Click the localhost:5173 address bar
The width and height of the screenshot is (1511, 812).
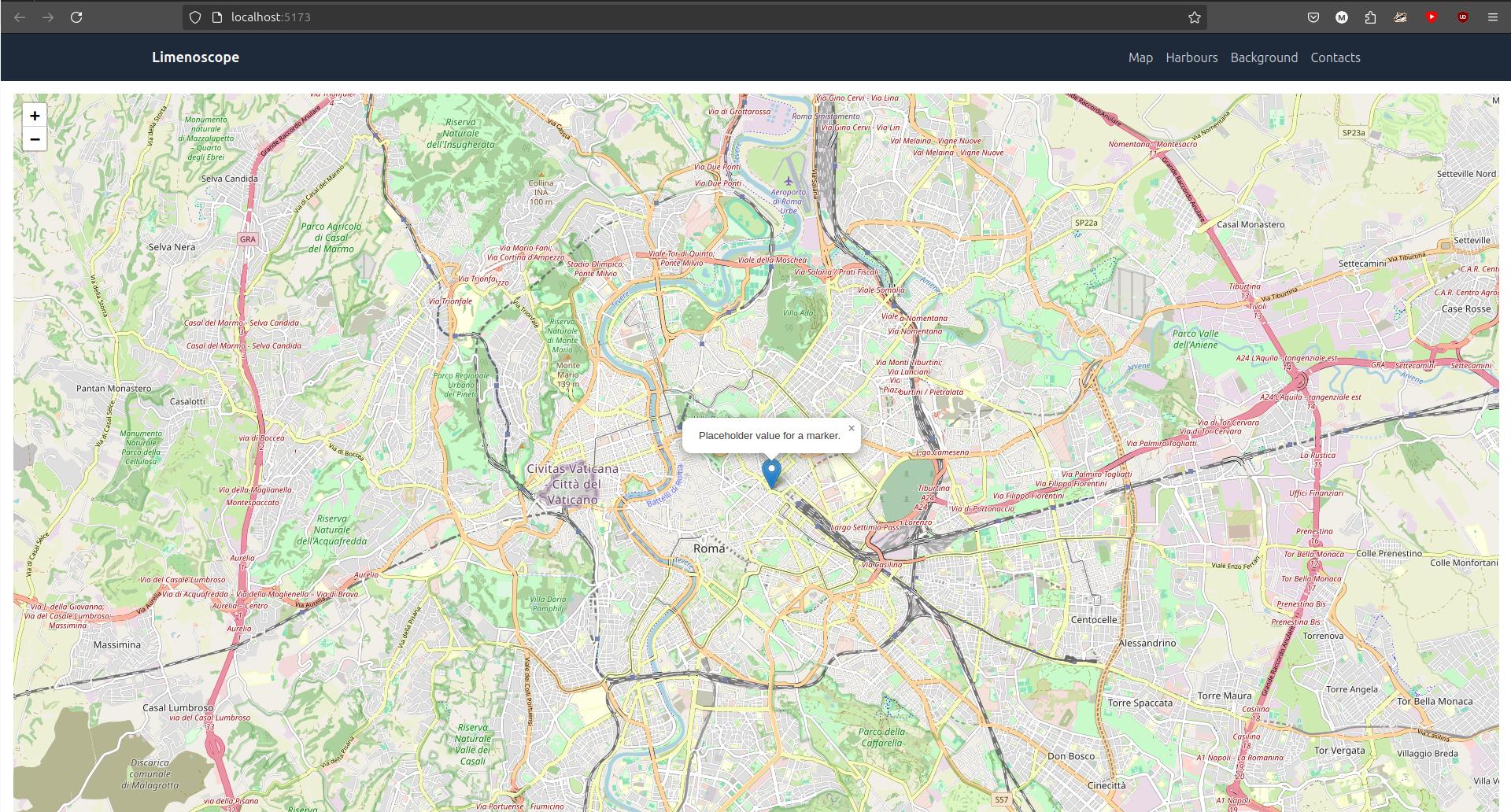693,17
